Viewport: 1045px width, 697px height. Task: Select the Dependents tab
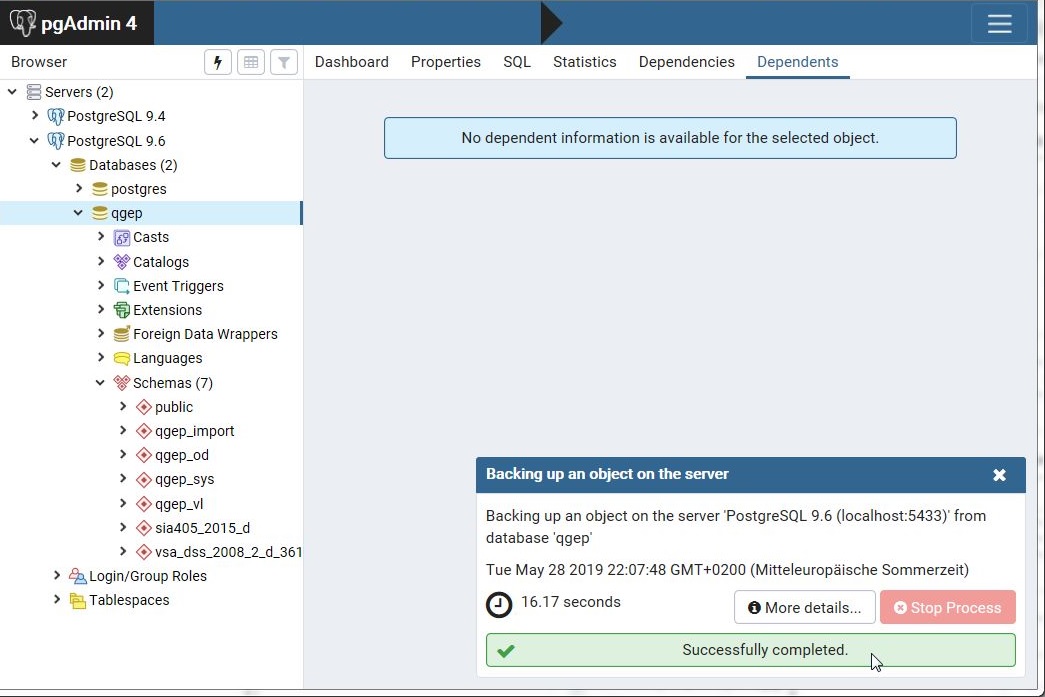click(798, 62)
